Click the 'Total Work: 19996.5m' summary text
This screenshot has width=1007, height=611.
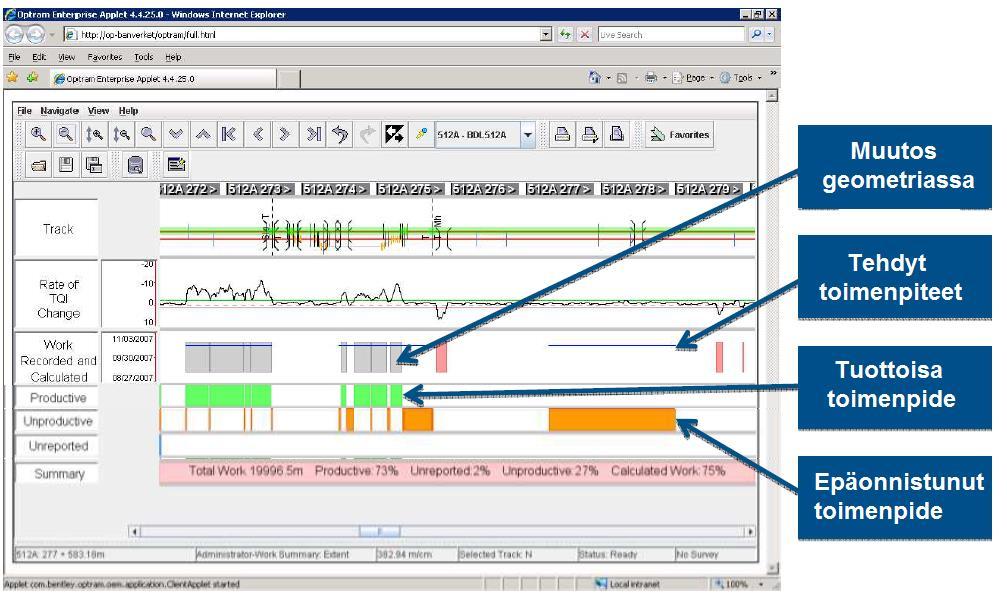(x=245, y=471)
